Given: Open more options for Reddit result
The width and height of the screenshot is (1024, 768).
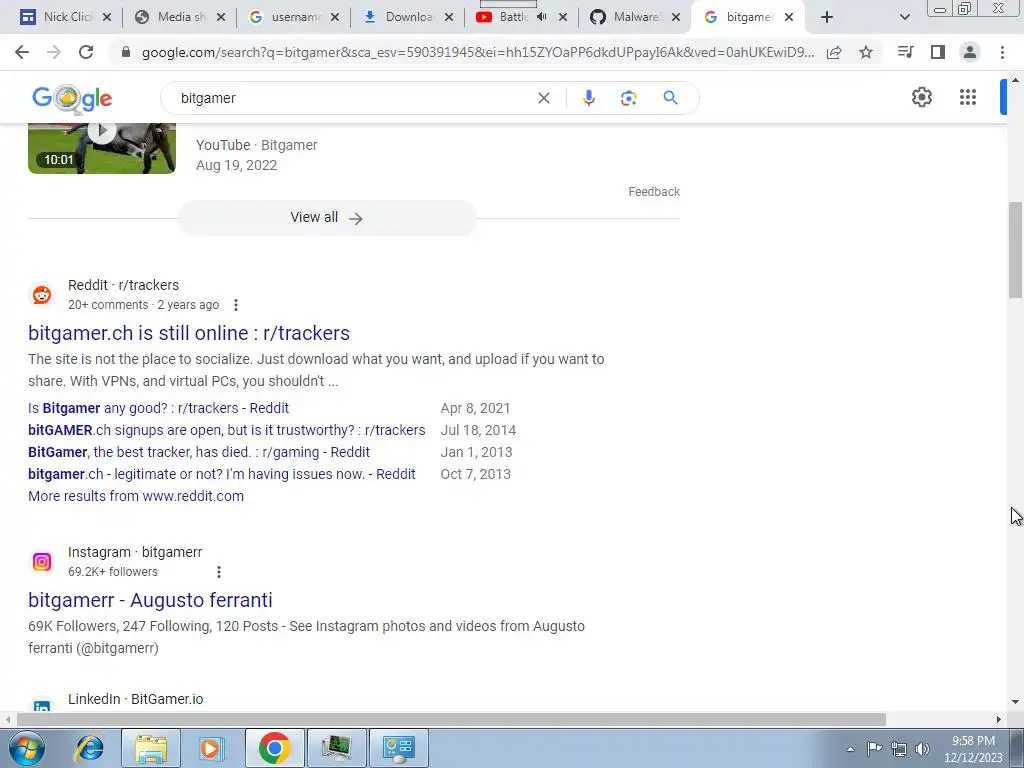Looking at the screenshot, I should [x=236, y=305].
